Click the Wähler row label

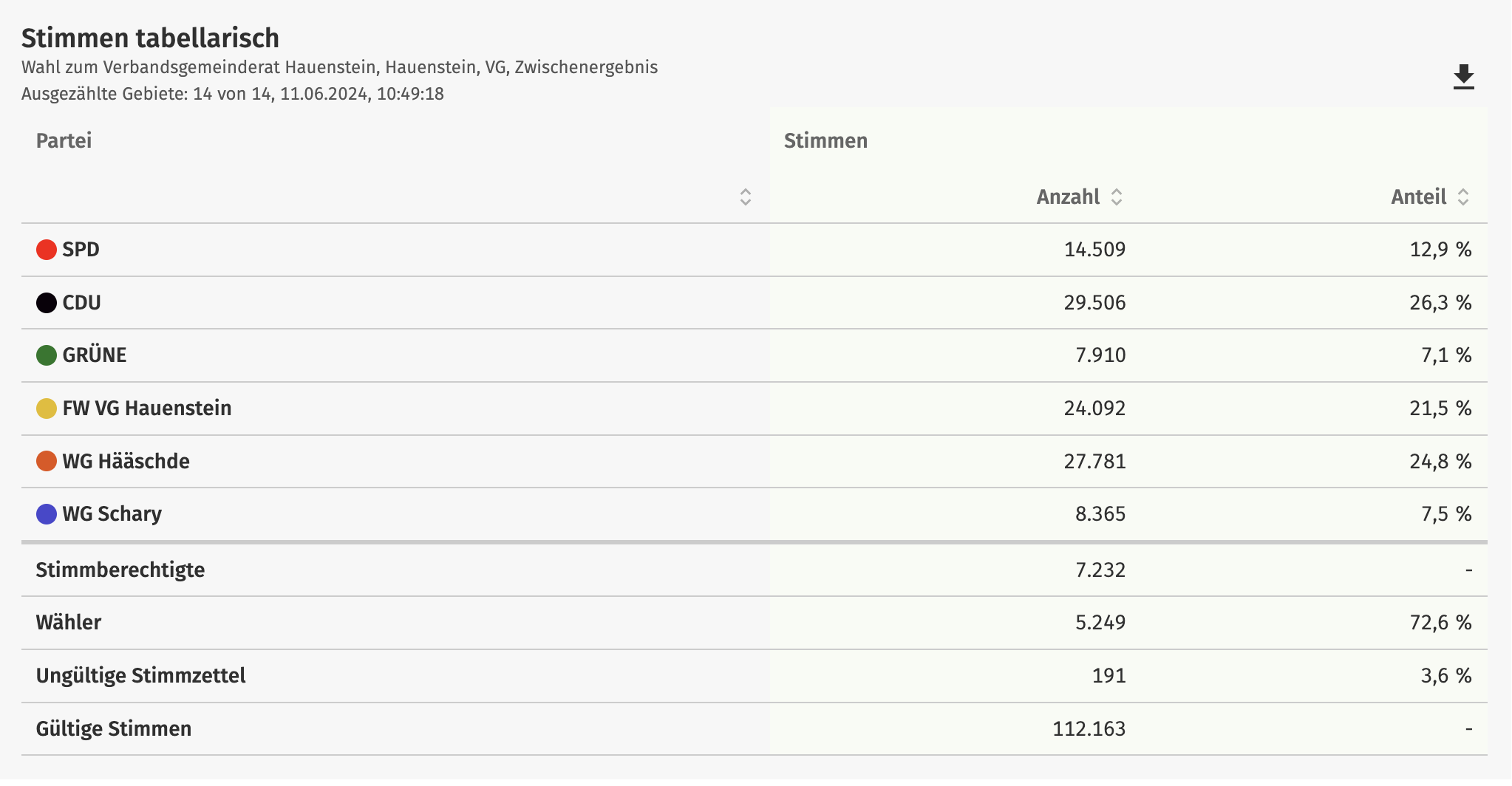(x=69, y=623)
